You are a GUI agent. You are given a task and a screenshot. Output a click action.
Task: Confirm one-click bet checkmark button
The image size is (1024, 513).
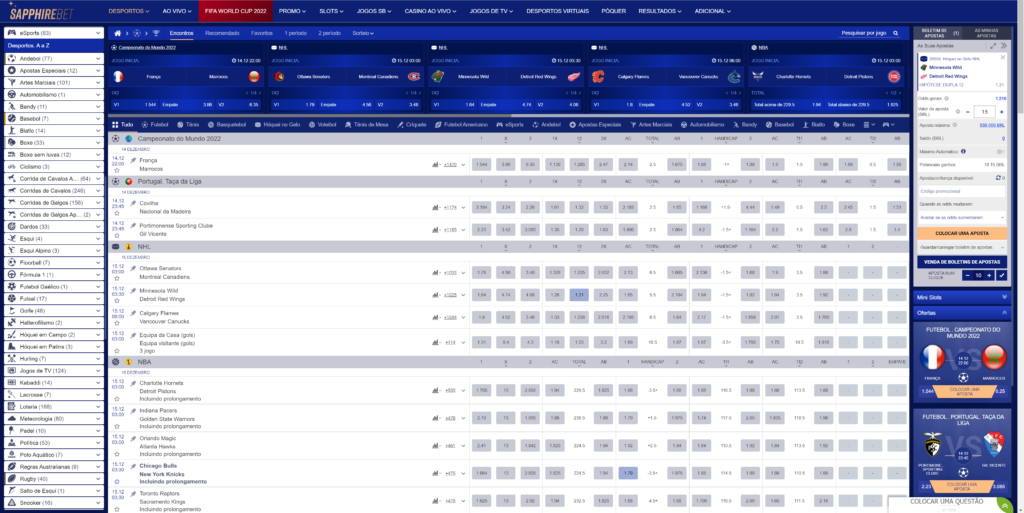[x=1001, y=275]
